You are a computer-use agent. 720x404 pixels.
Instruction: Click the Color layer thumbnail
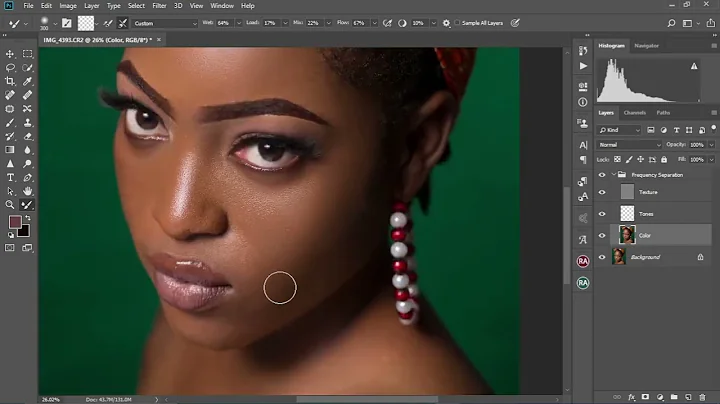tap(627, 235)
